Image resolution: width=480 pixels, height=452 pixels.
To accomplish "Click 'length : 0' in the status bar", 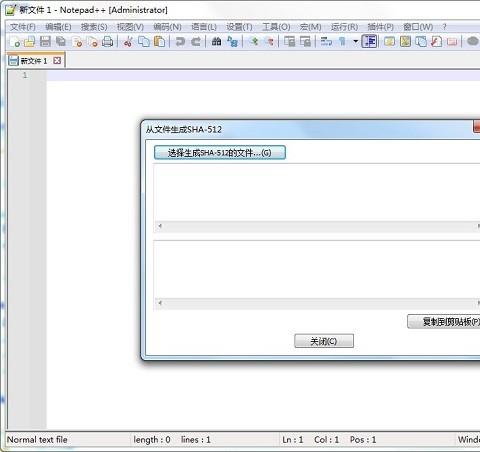I will click(x=152, y=440).
